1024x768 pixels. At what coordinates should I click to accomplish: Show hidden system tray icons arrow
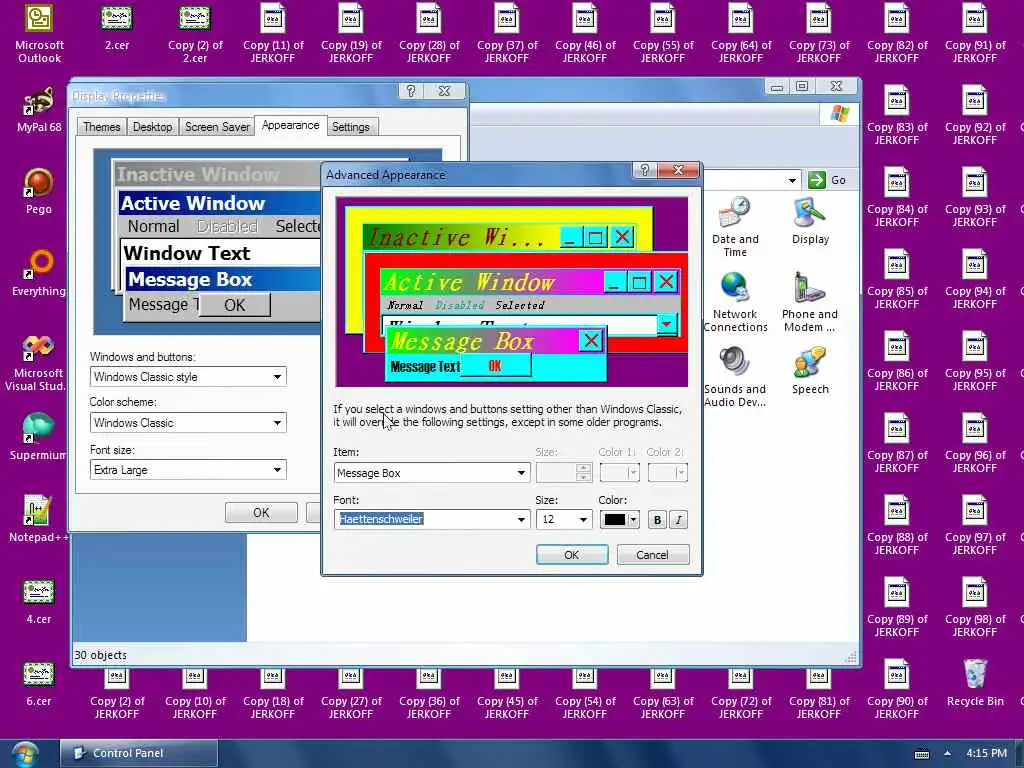click(947, 753)
